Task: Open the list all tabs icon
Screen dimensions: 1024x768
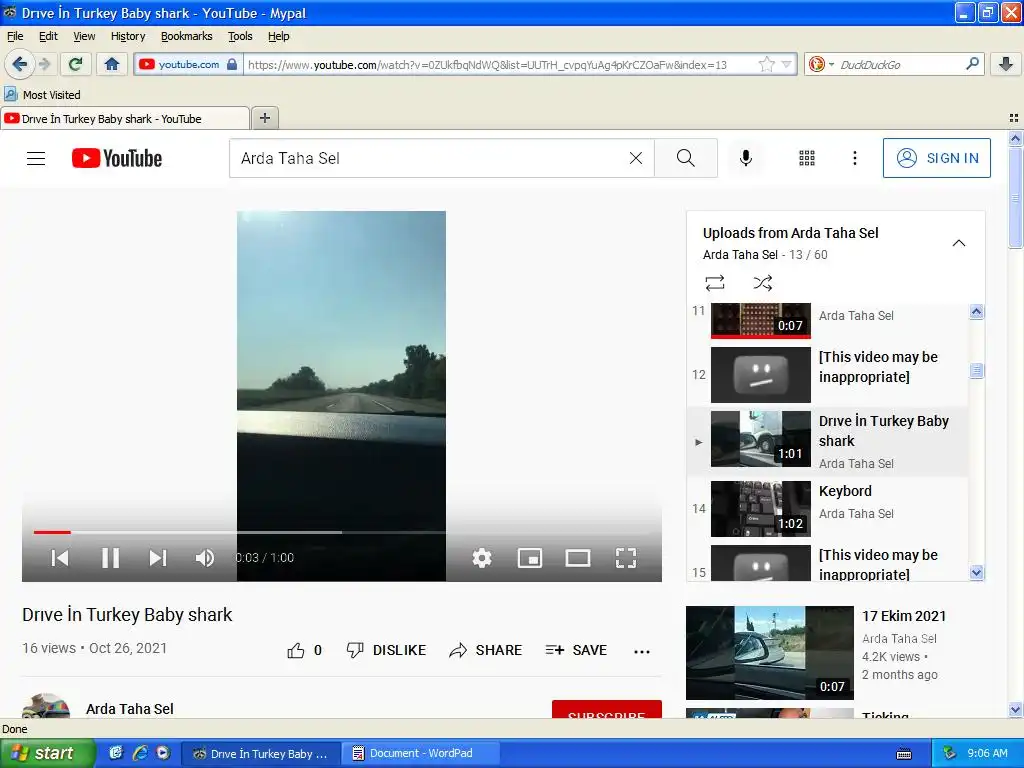Action: 1014,118
